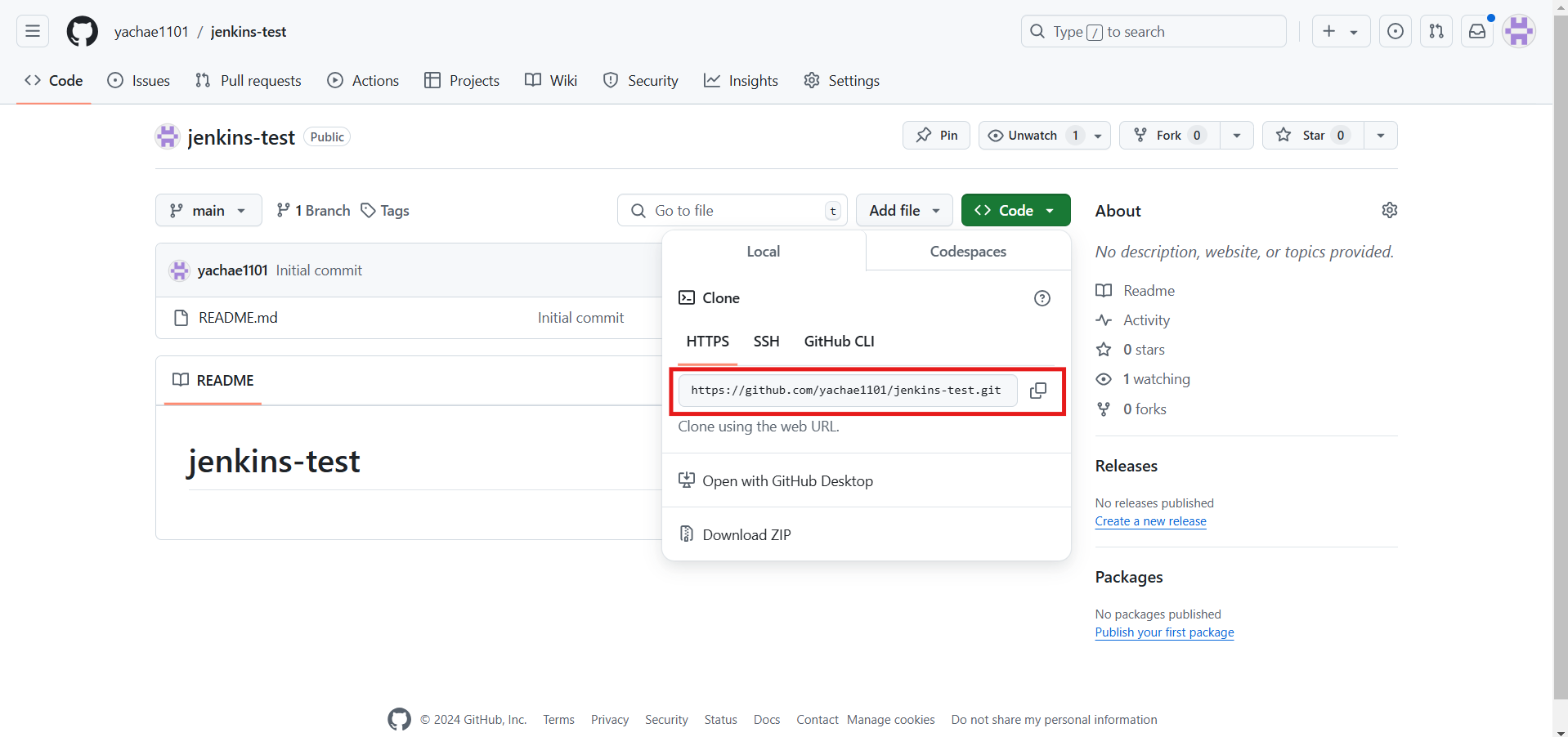1568x737 pixels.
Task: Open the Create new plus dropdown
Action: click(x=1341, y=31)
